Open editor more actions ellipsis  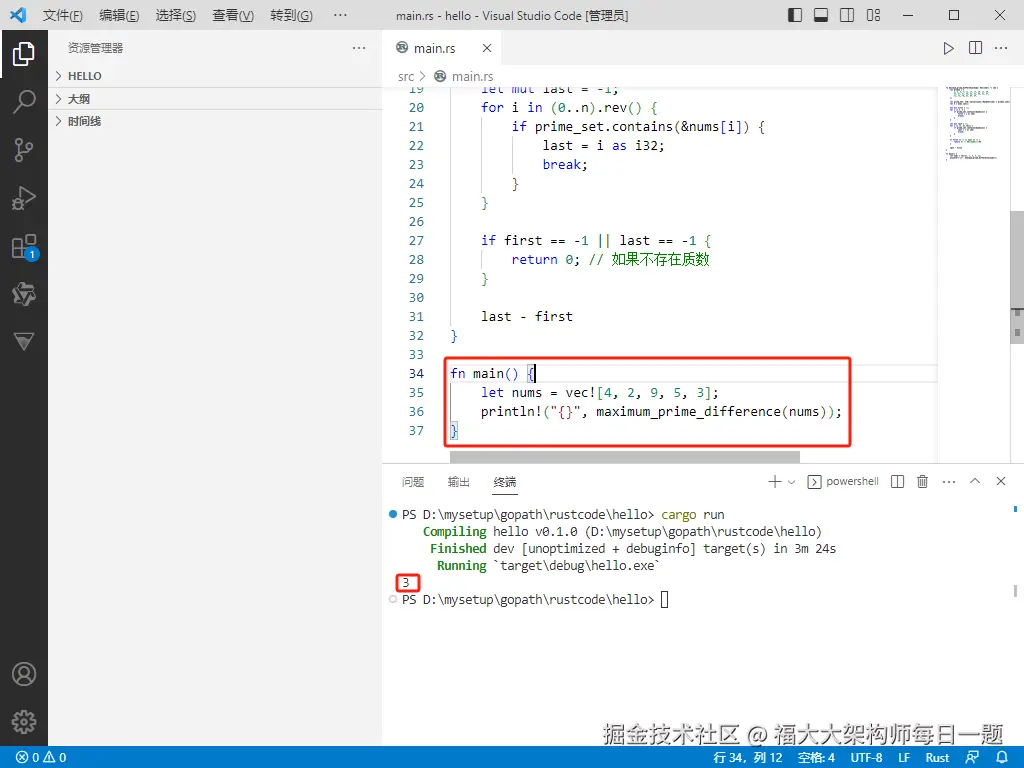[1000, 48]
